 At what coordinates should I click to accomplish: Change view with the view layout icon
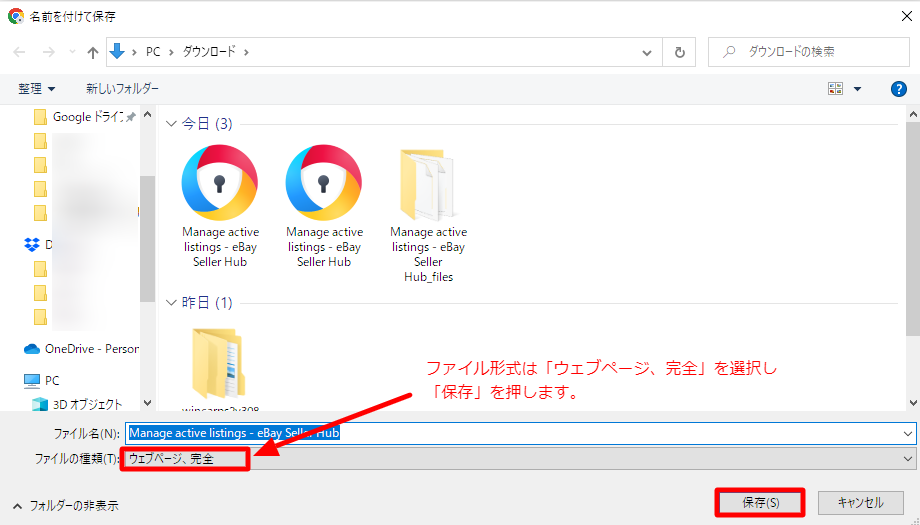[836, 89]
